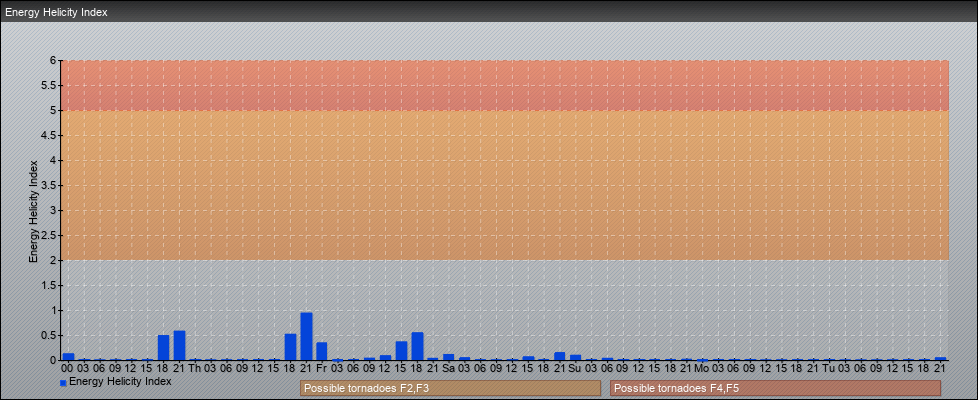Viewport: 978px width, 400px height.
Task: Click the blue bar above the 00 label
Action: [68, 357]
